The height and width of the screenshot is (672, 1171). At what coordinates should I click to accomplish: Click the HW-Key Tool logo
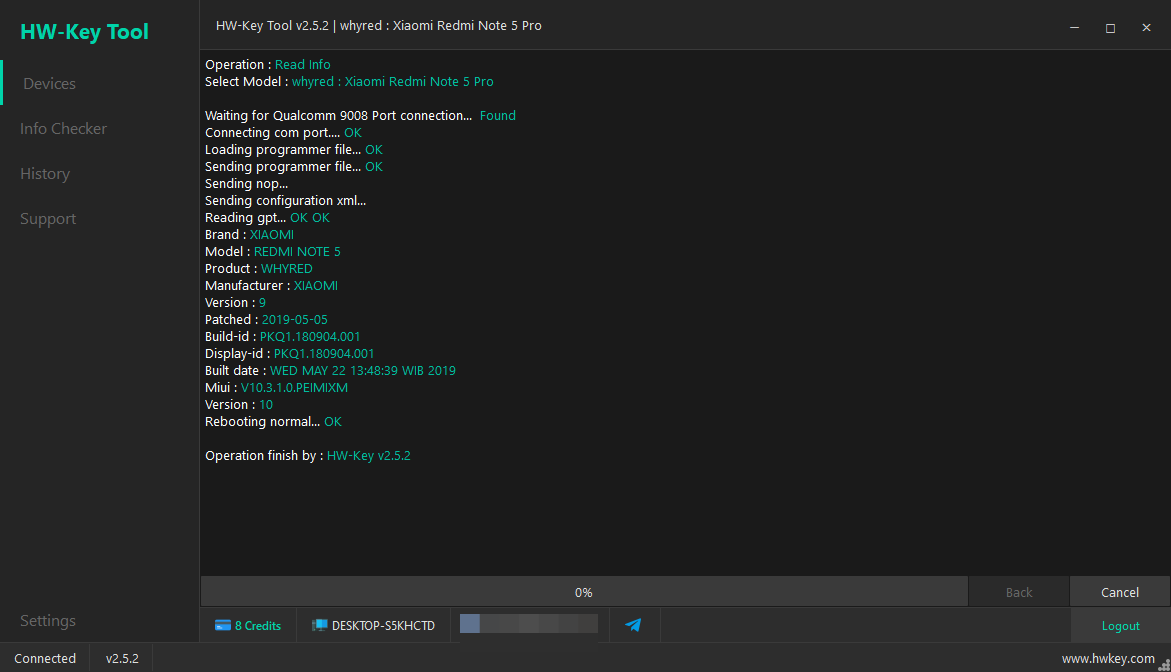(84, 31)
